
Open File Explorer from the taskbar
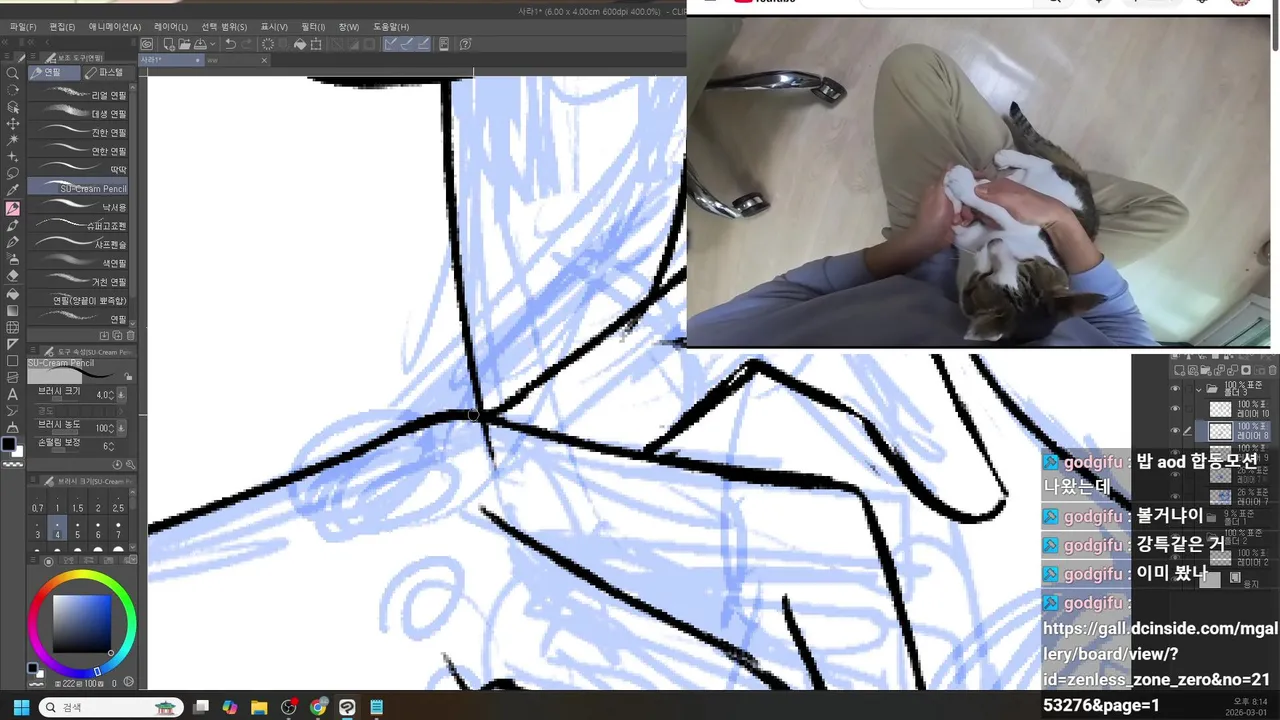259,707
